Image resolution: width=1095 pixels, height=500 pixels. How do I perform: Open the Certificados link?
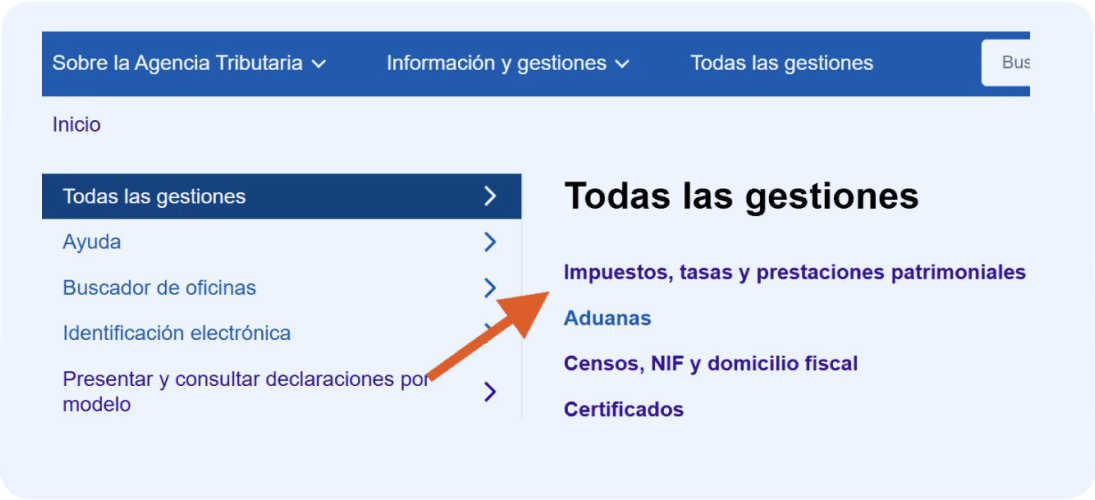coord(624,409)
